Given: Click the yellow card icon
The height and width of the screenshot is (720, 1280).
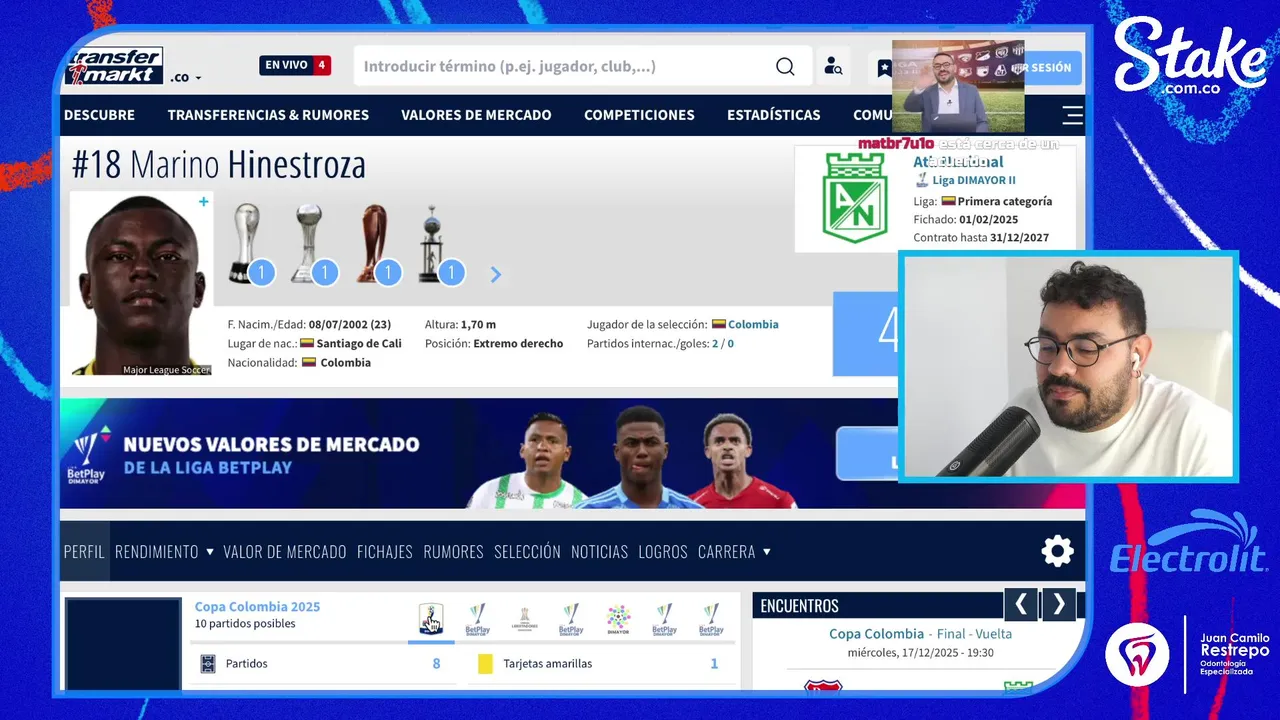Looking at the screenshot, I should 485,664.
